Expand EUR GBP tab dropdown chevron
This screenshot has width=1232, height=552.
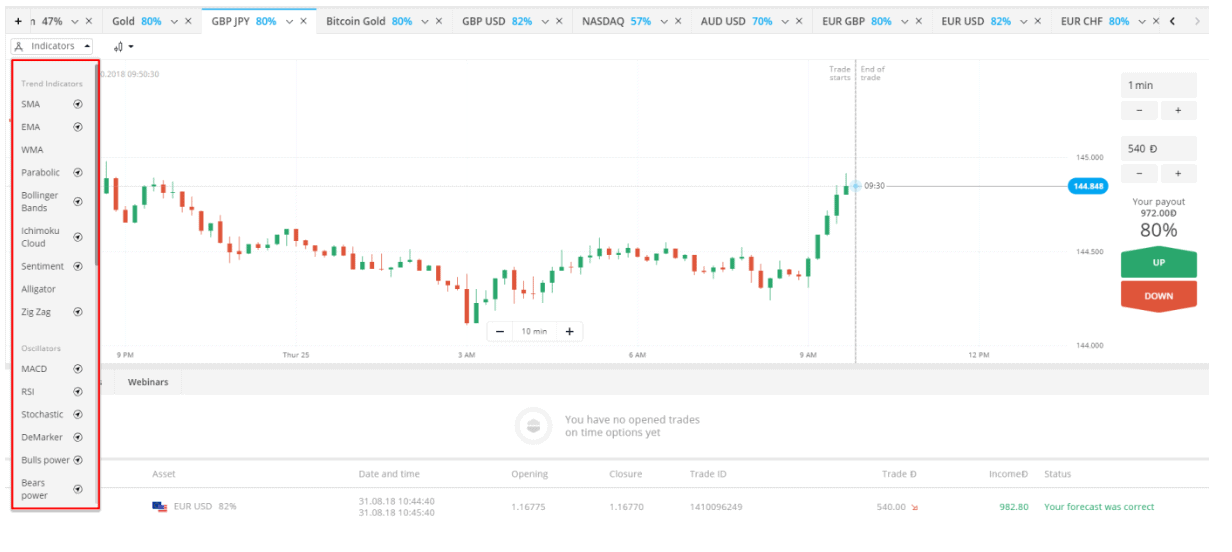pyautogui.click(x=905, y=21)
